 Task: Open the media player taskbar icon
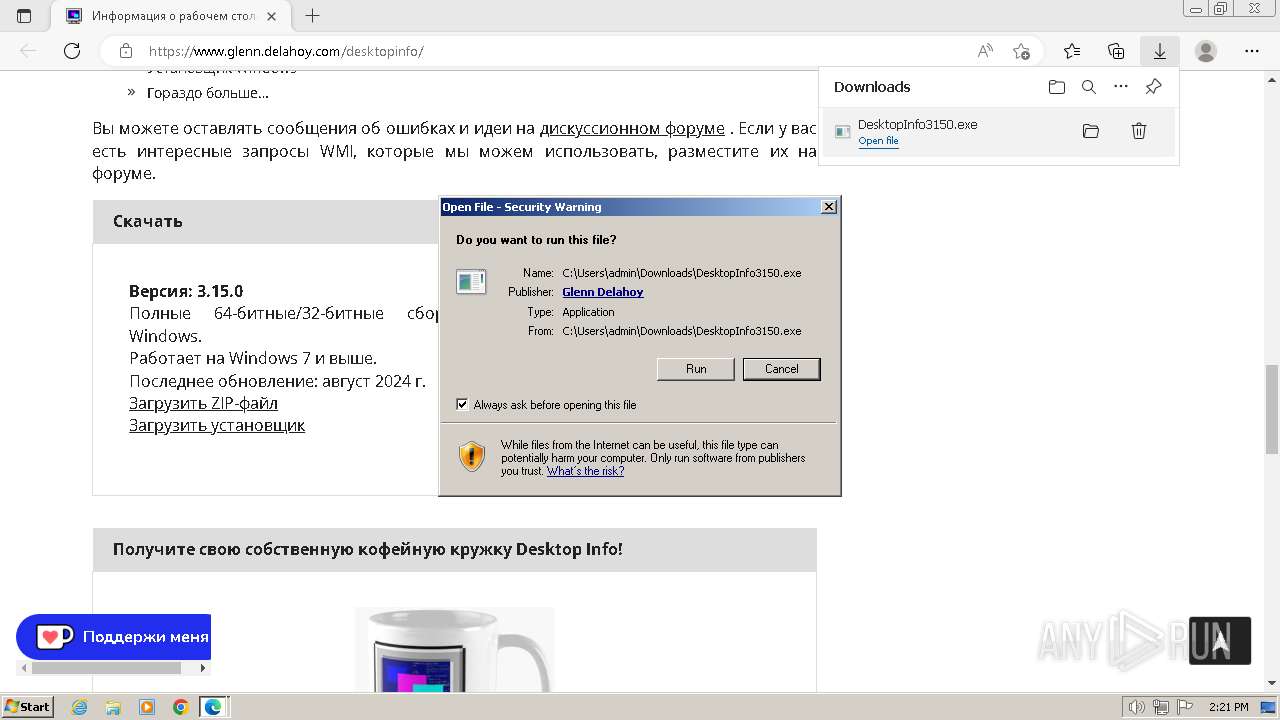147,707
